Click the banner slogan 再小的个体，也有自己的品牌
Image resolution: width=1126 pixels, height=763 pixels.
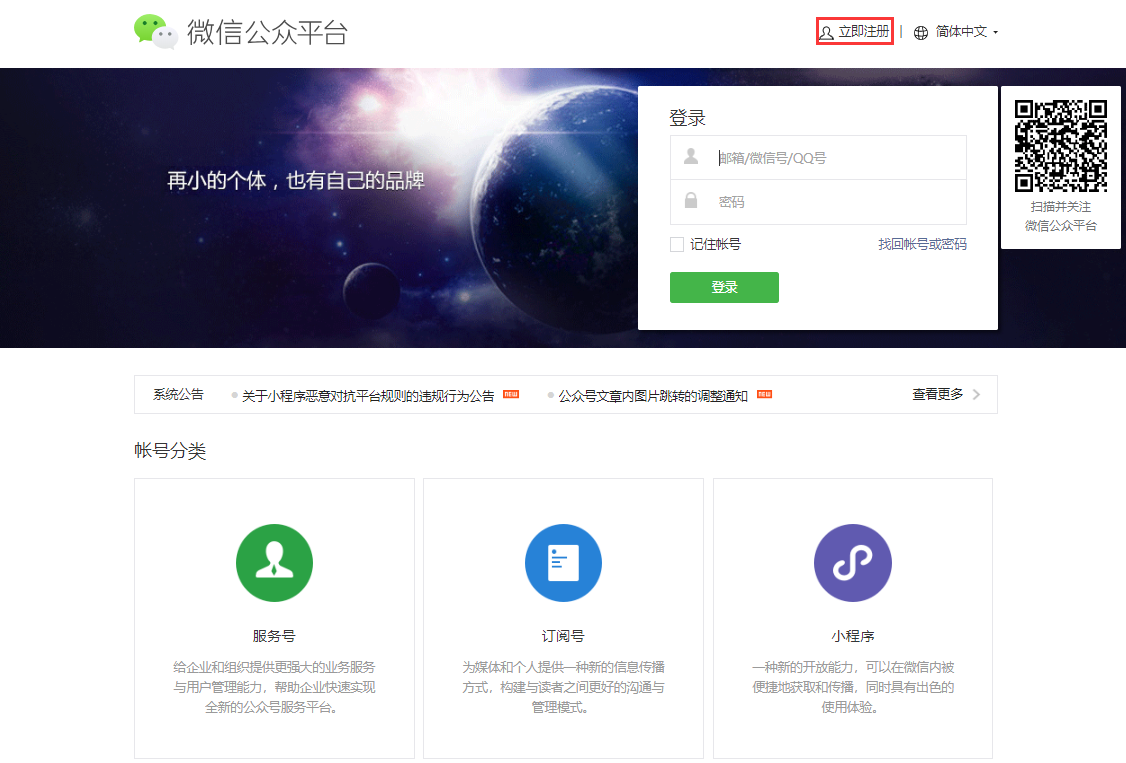296,180
